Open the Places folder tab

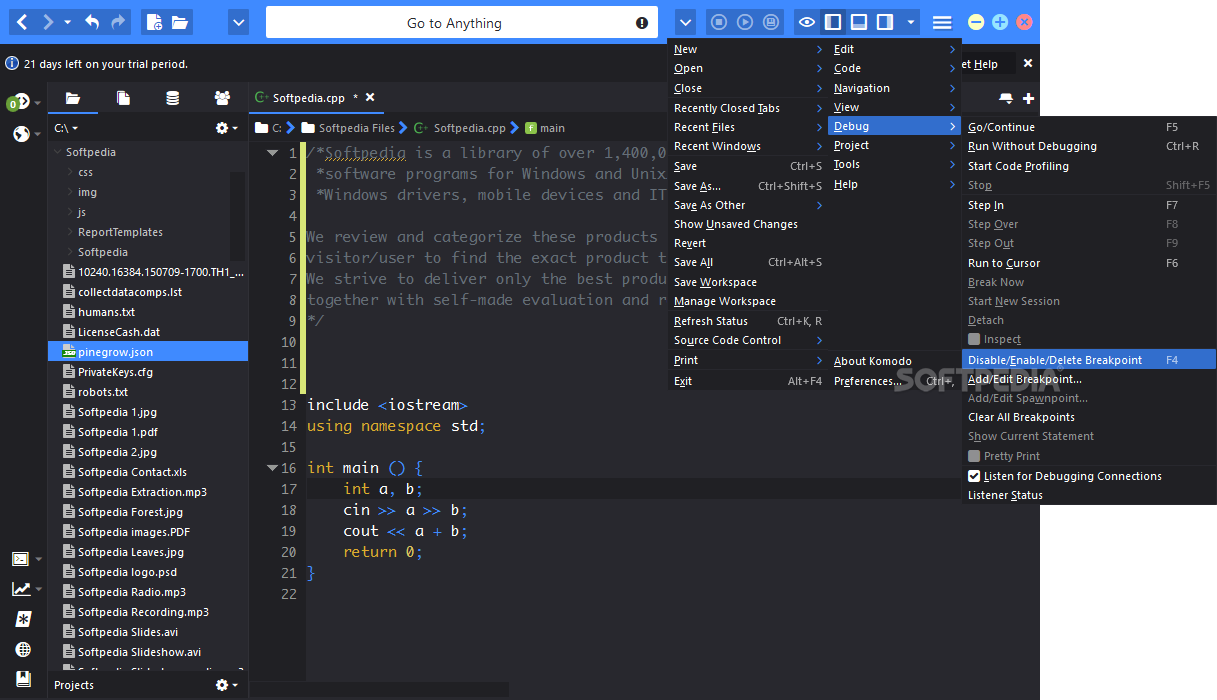pyautogui.click(x=72, y=98)
